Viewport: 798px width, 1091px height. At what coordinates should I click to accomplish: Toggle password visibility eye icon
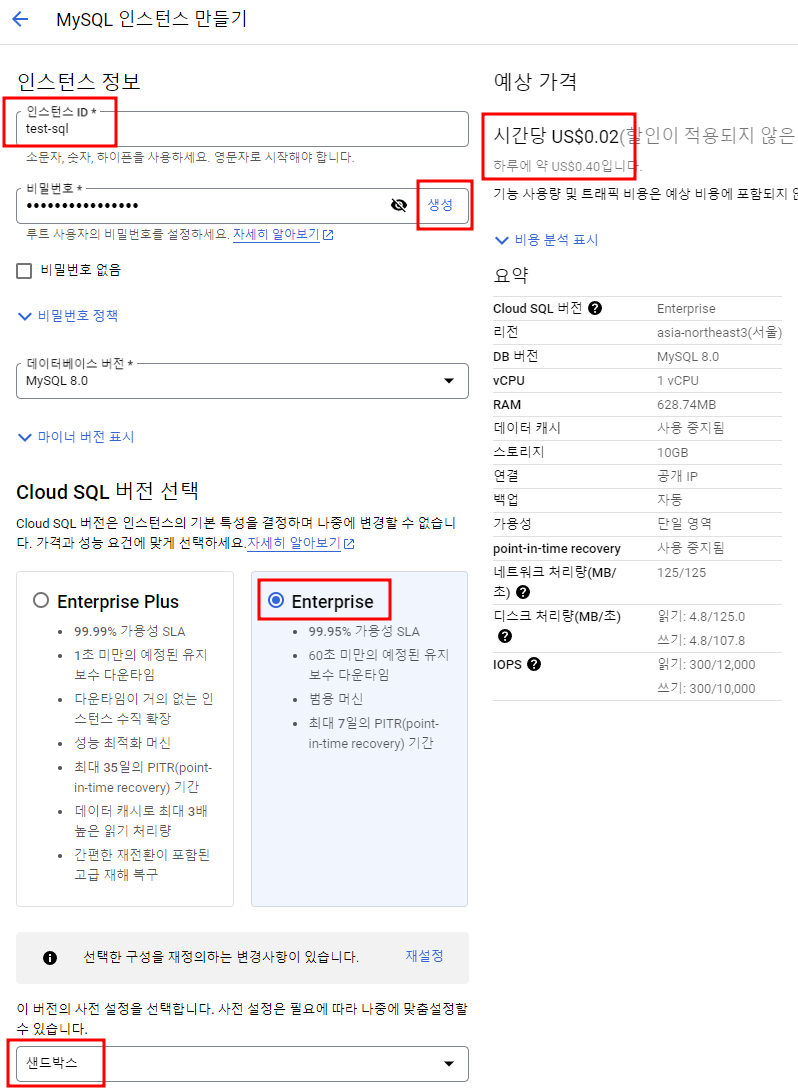(399, 205)
